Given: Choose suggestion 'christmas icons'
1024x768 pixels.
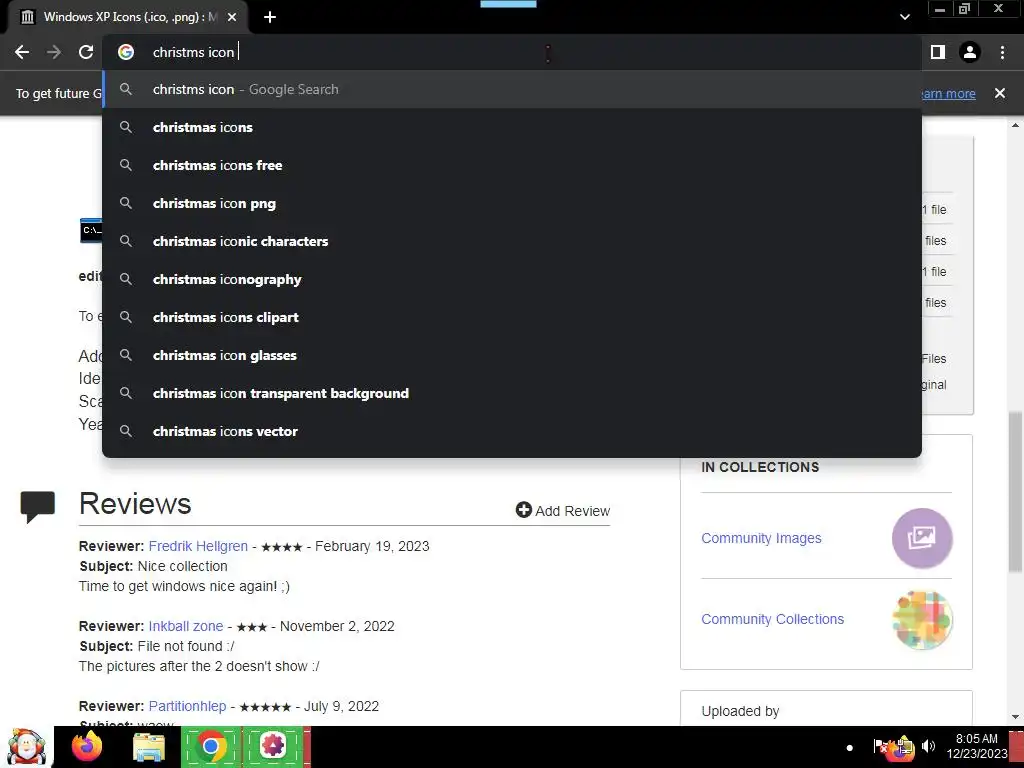Looking at the screenshot, I should [512, 127].
